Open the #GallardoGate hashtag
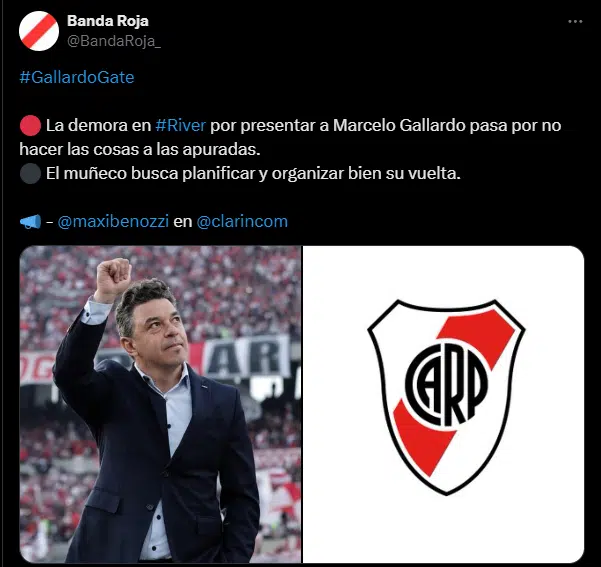Viewport: 601px width, 567px height. click(77, 77)
